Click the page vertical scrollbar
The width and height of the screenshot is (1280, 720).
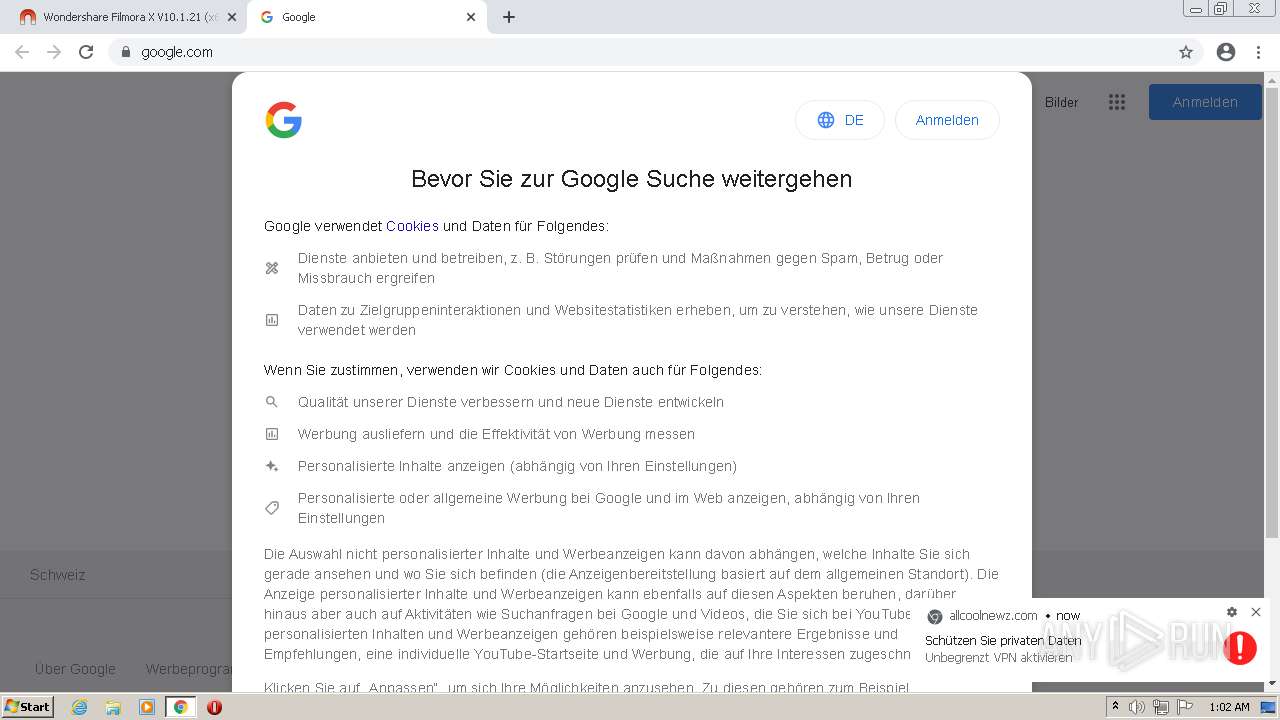pos(1272,313)
